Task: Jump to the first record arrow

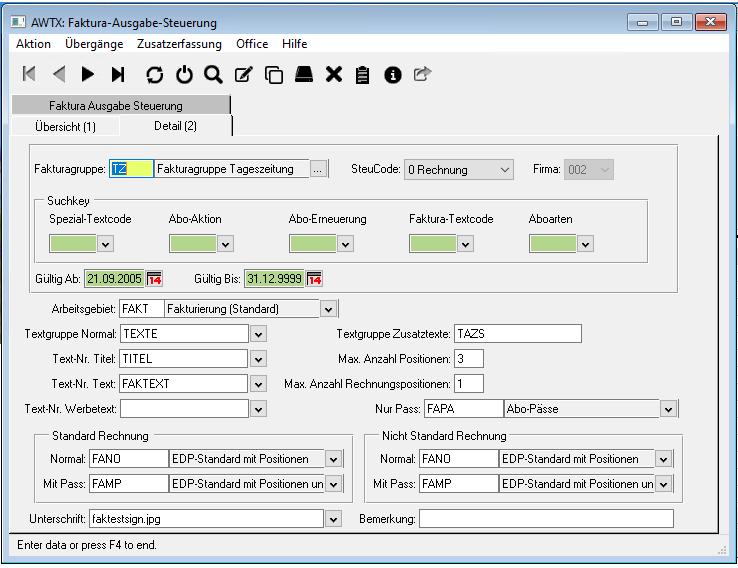Action: point(29,74)
